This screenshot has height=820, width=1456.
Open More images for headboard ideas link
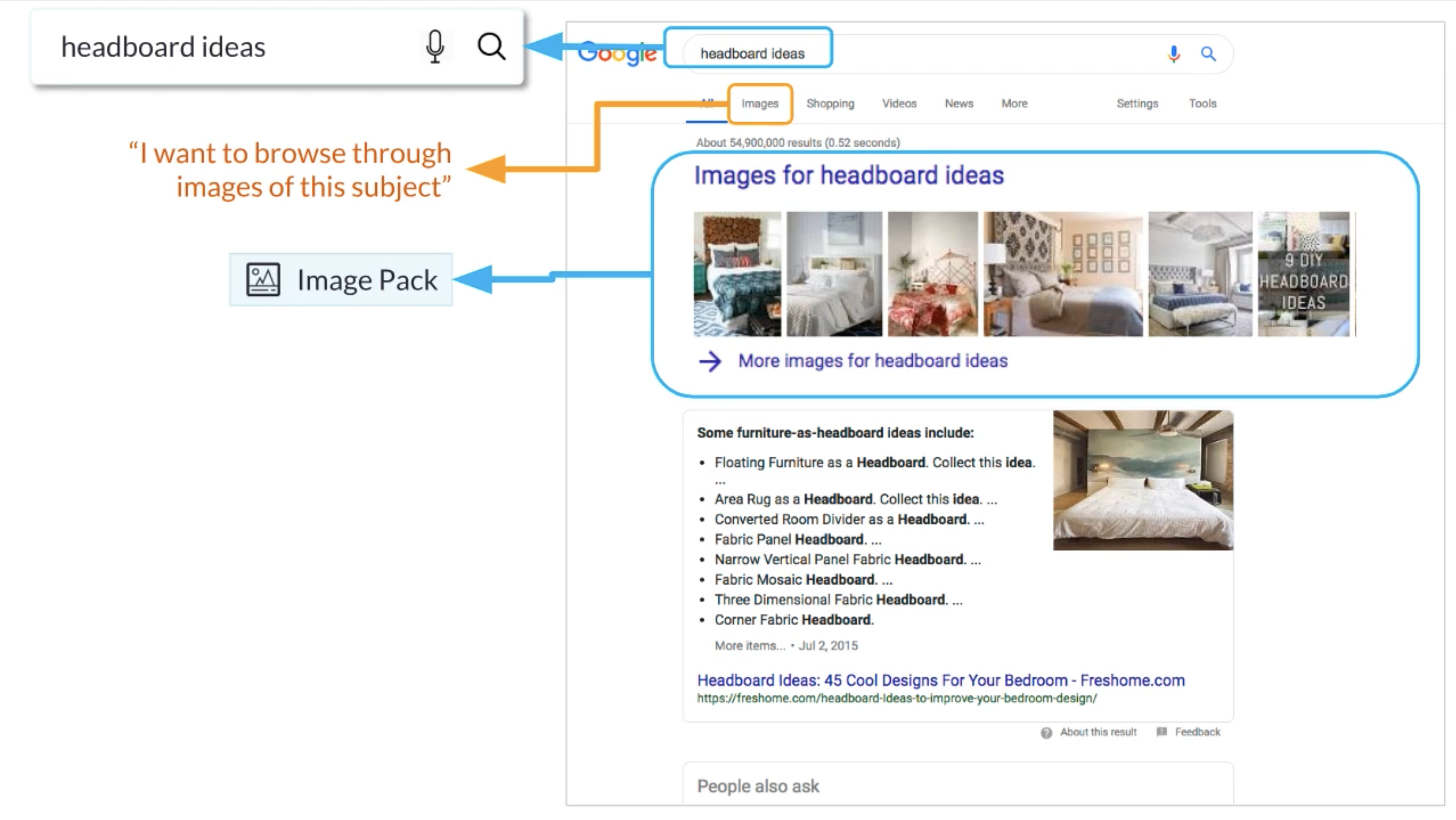click(x=872, y=361)
